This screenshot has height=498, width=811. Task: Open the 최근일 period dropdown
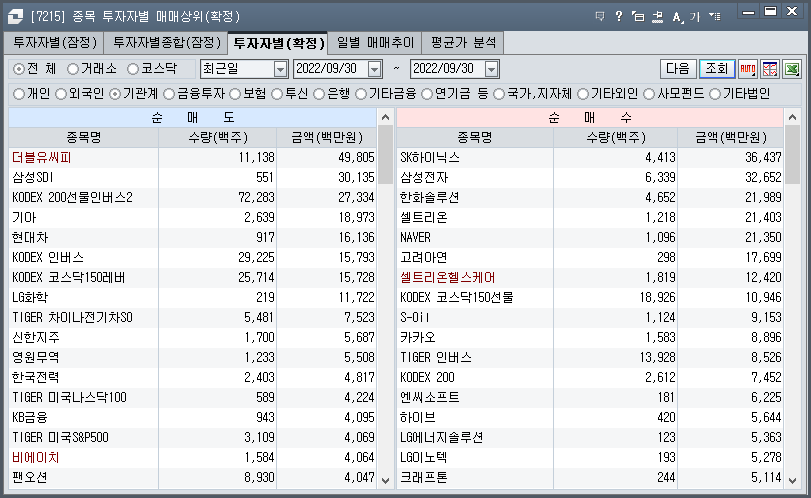click(x=280, y=69)
